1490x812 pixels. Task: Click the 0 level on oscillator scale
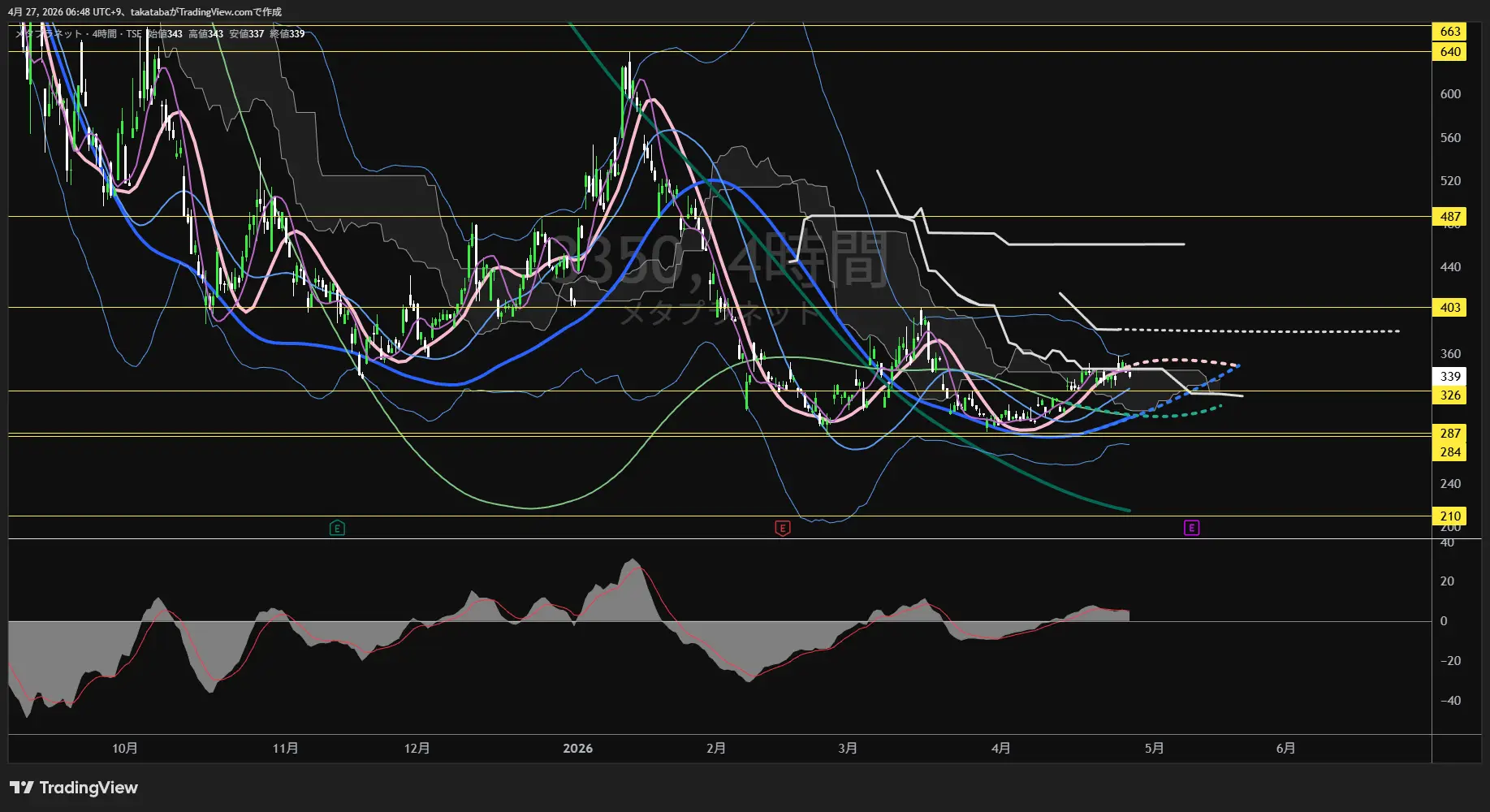(1443, 621)
